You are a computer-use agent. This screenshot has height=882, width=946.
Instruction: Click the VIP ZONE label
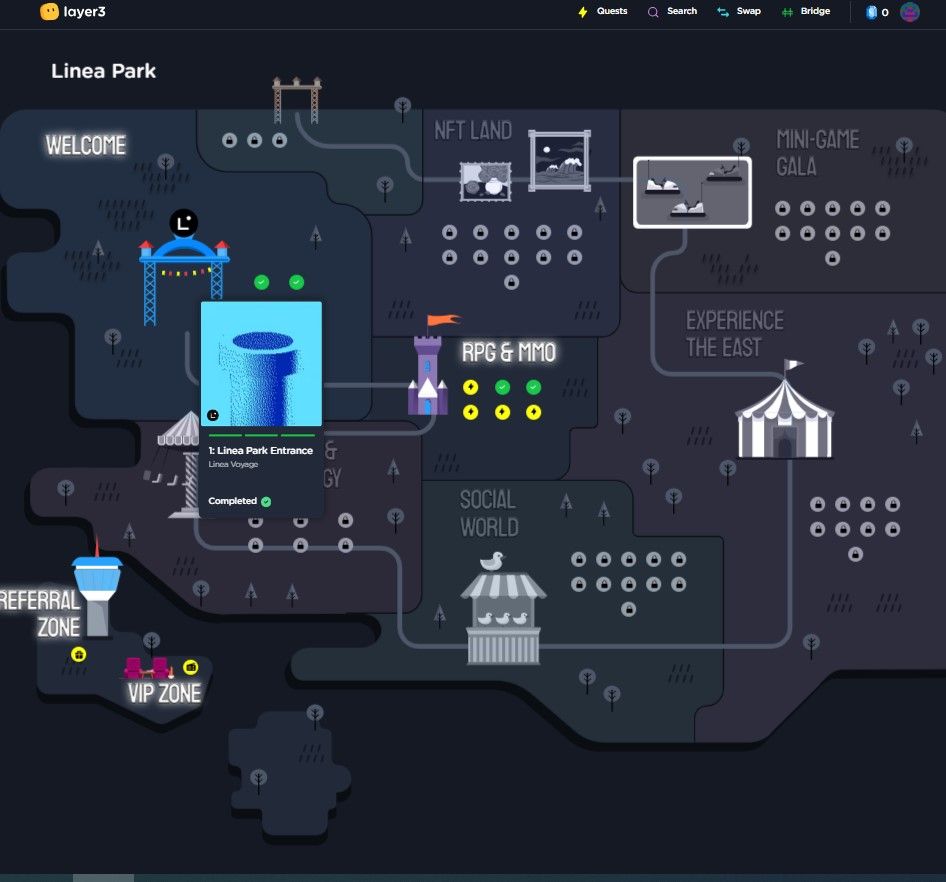[x=164, y=694]
